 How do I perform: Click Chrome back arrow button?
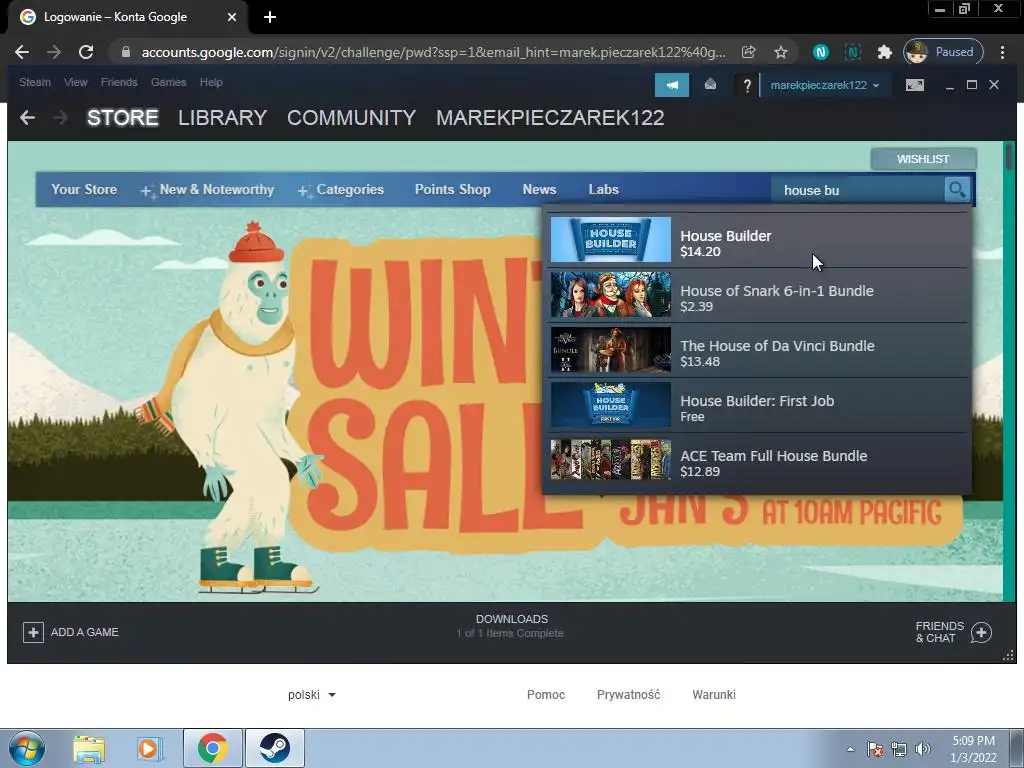(22, 52)
